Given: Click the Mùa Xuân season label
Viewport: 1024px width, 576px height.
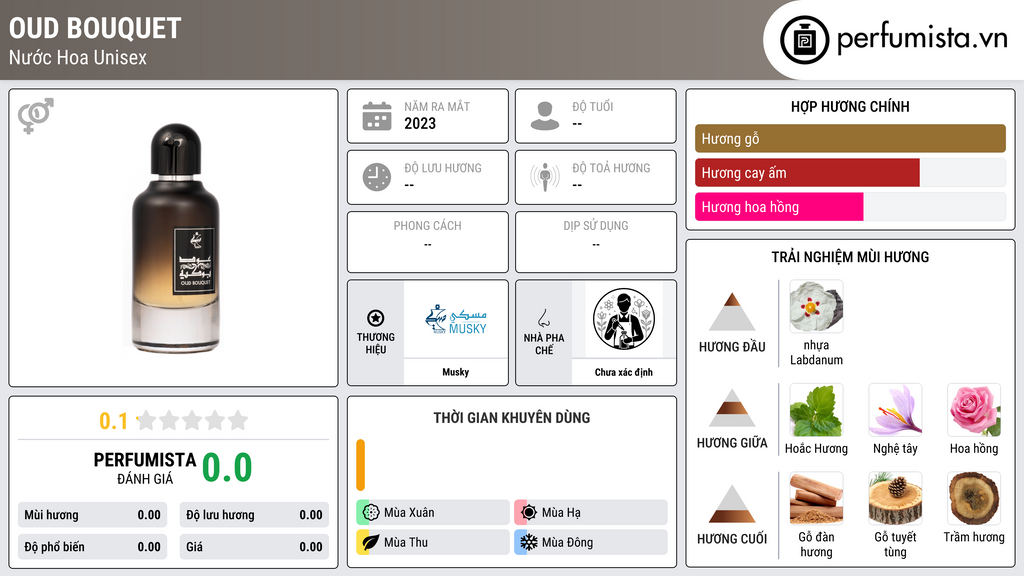Looking at the screenshot, I should [409, 513].
